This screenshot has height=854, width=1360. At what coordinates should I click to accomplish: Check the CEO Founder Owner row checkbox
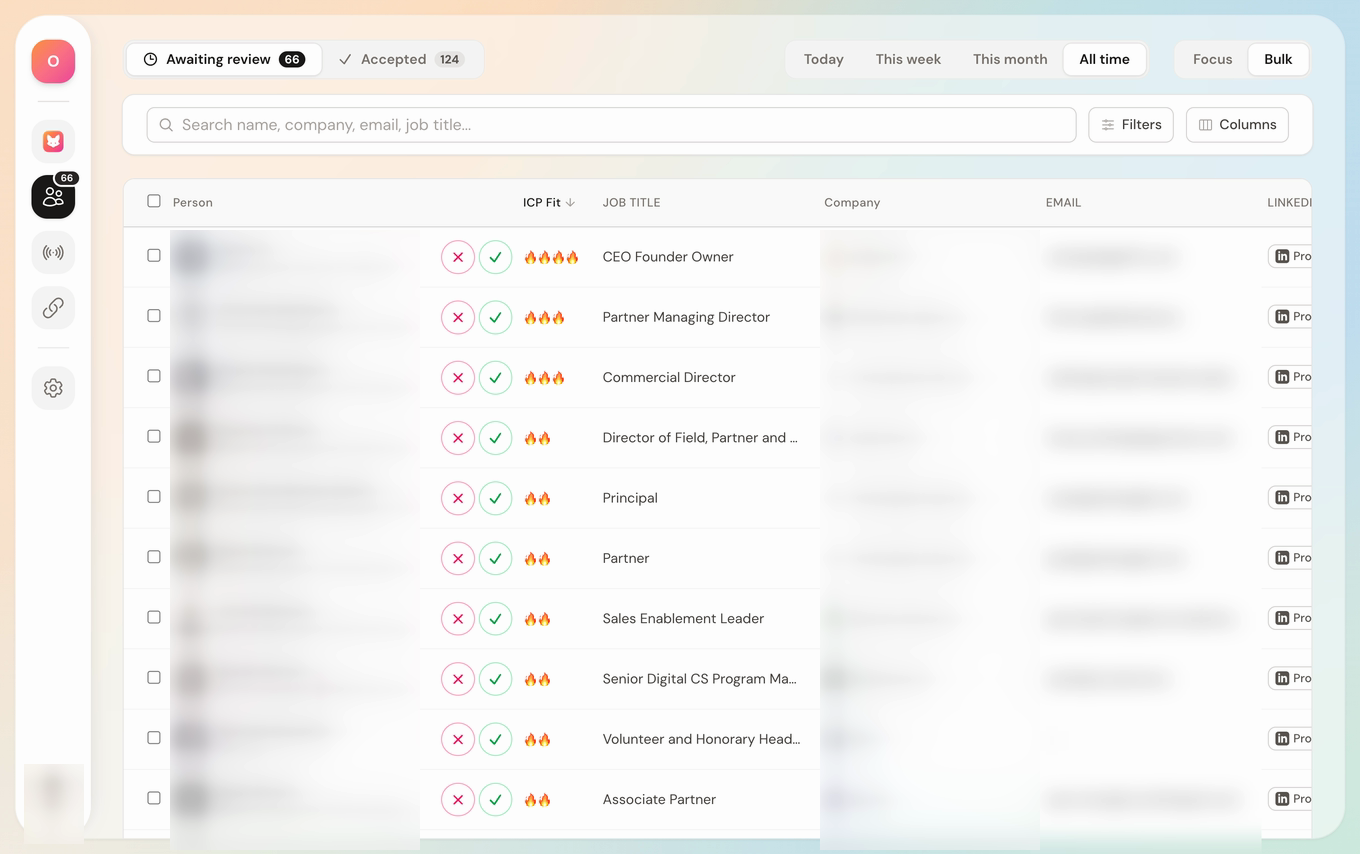[154, 255]
